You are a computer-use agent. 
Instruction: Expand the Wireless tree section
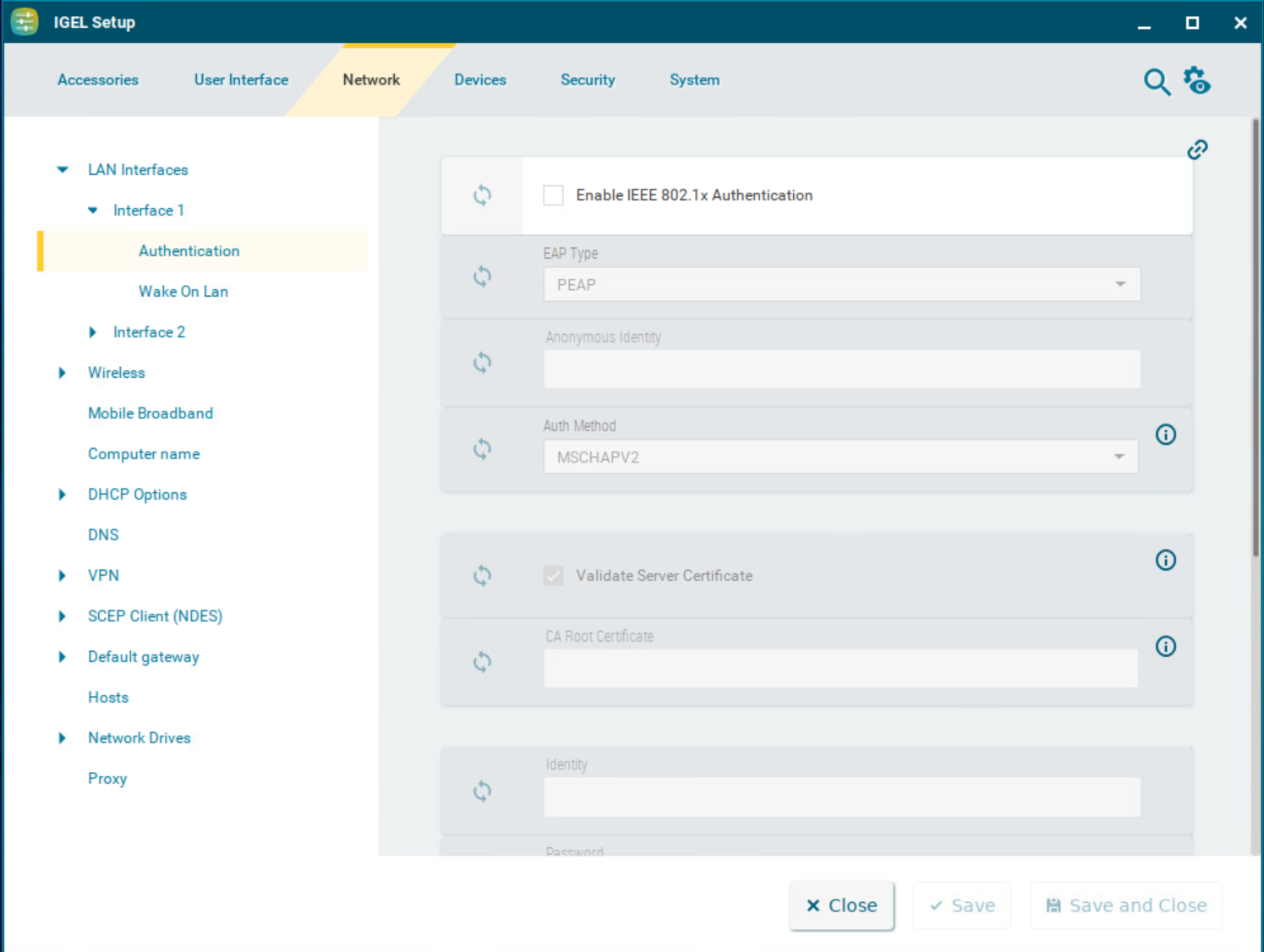(62, 372)
